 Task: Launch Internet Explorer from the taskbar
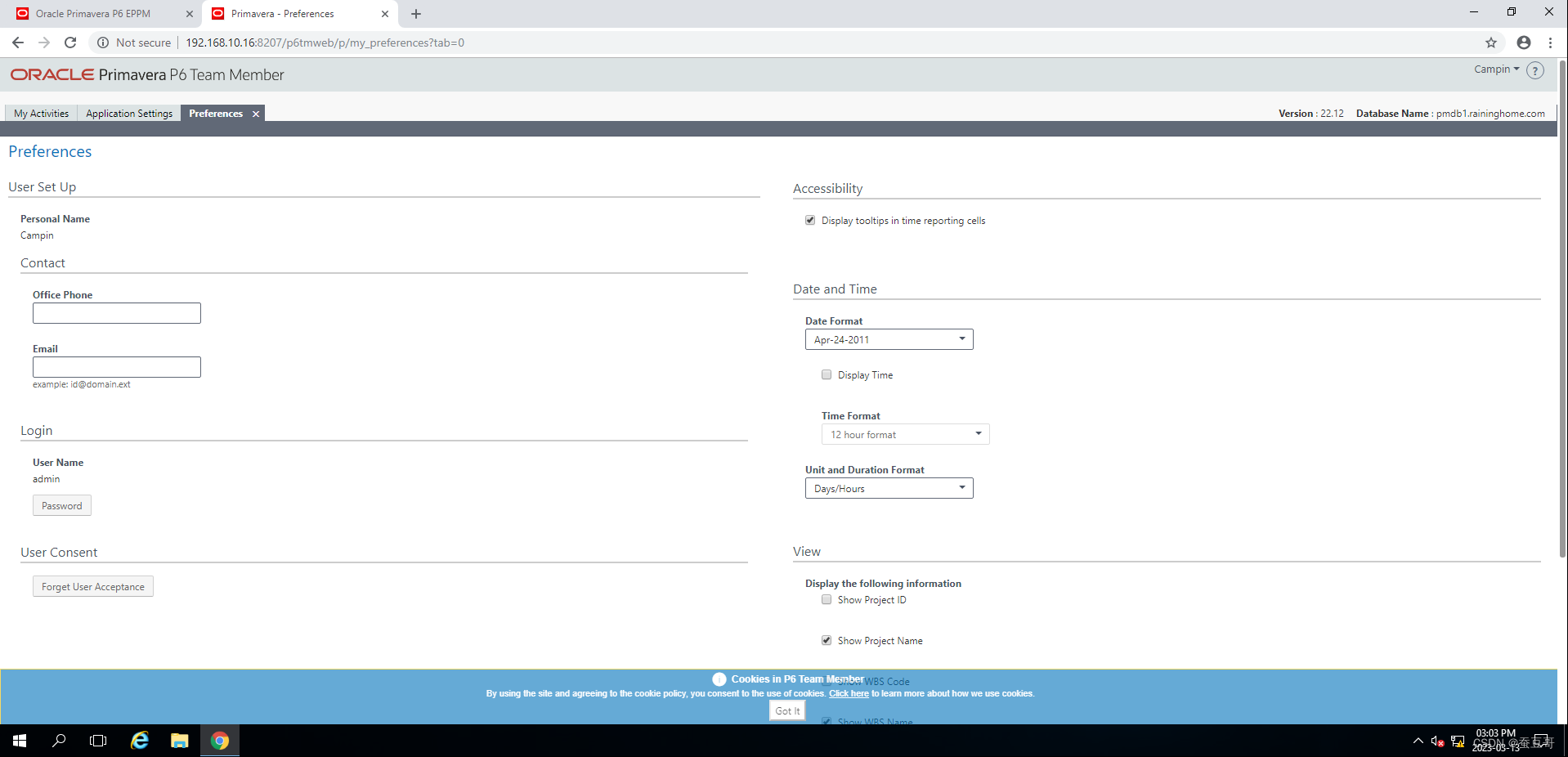pyautogui.click(x=139, y=740)
